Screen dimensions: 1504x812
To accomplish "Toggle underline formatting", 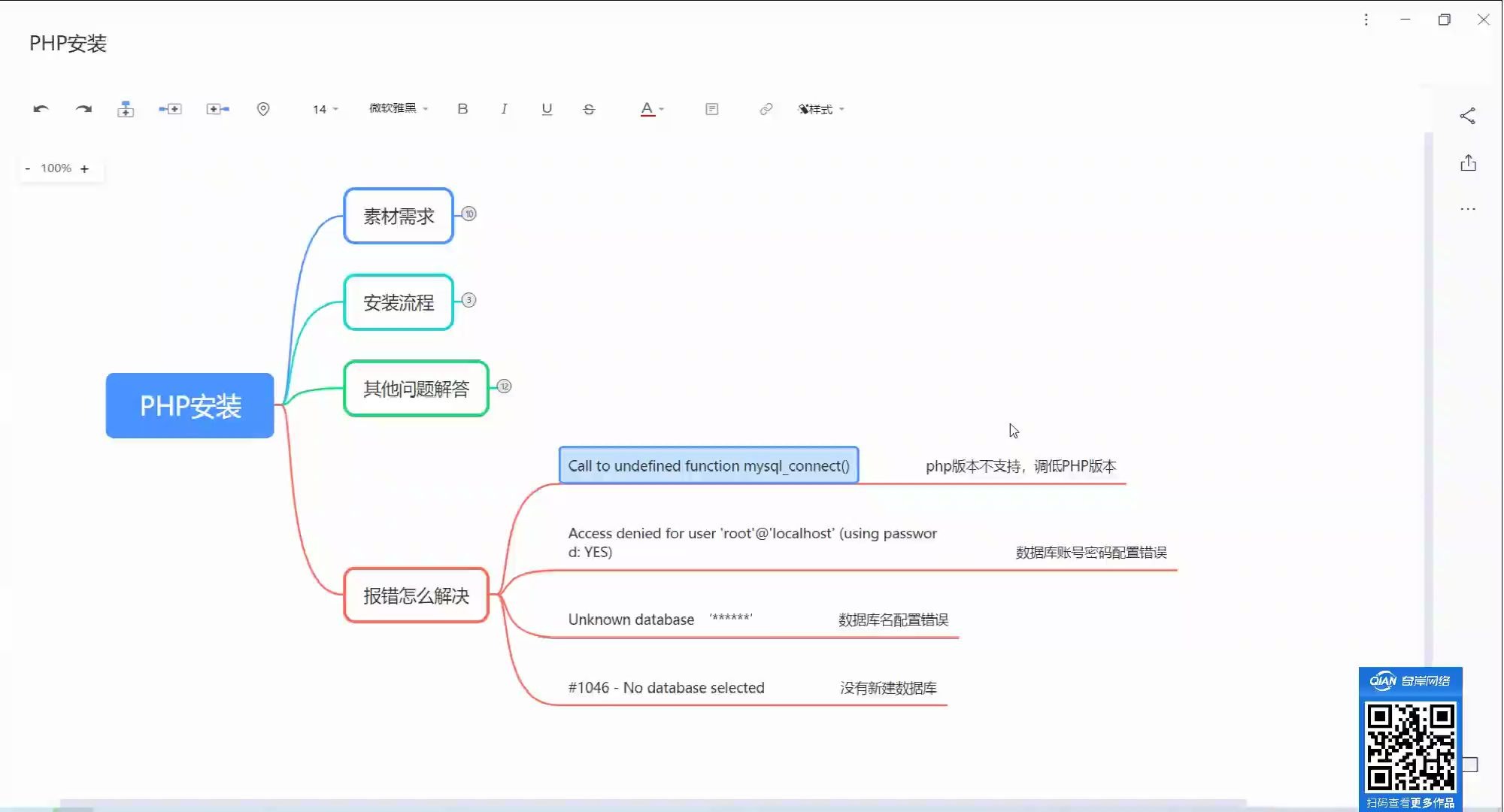I will 547,109.
